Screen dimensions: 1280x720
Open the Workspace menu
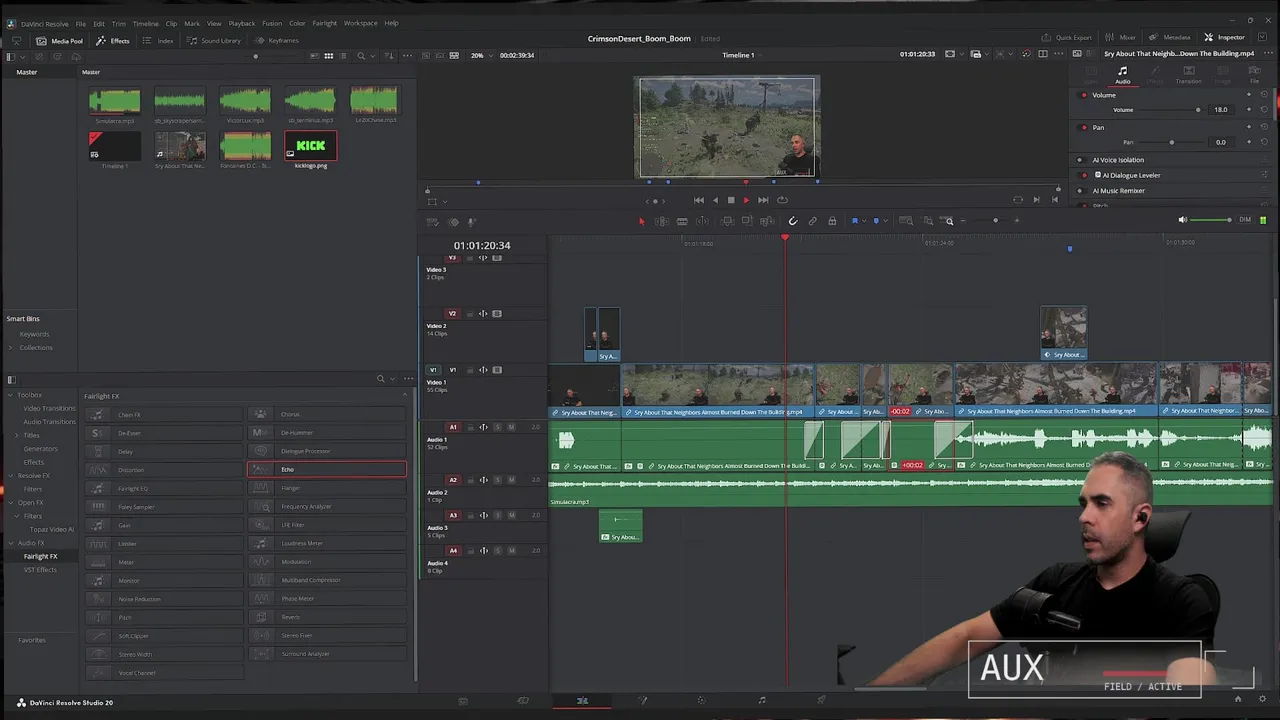click(360, 23)
